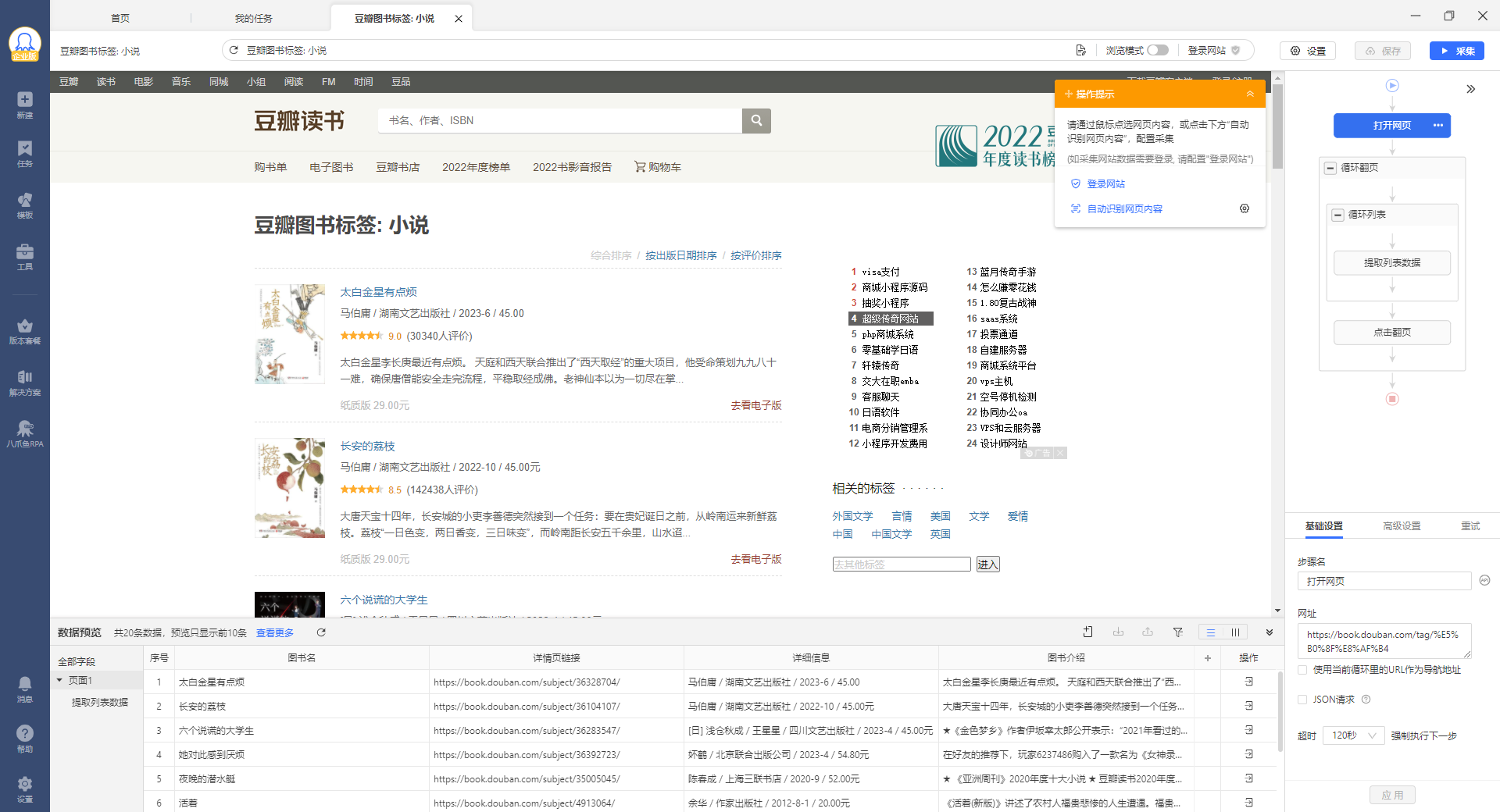Open 八爪鱼RPA in the sidebar

pos(25,434)
